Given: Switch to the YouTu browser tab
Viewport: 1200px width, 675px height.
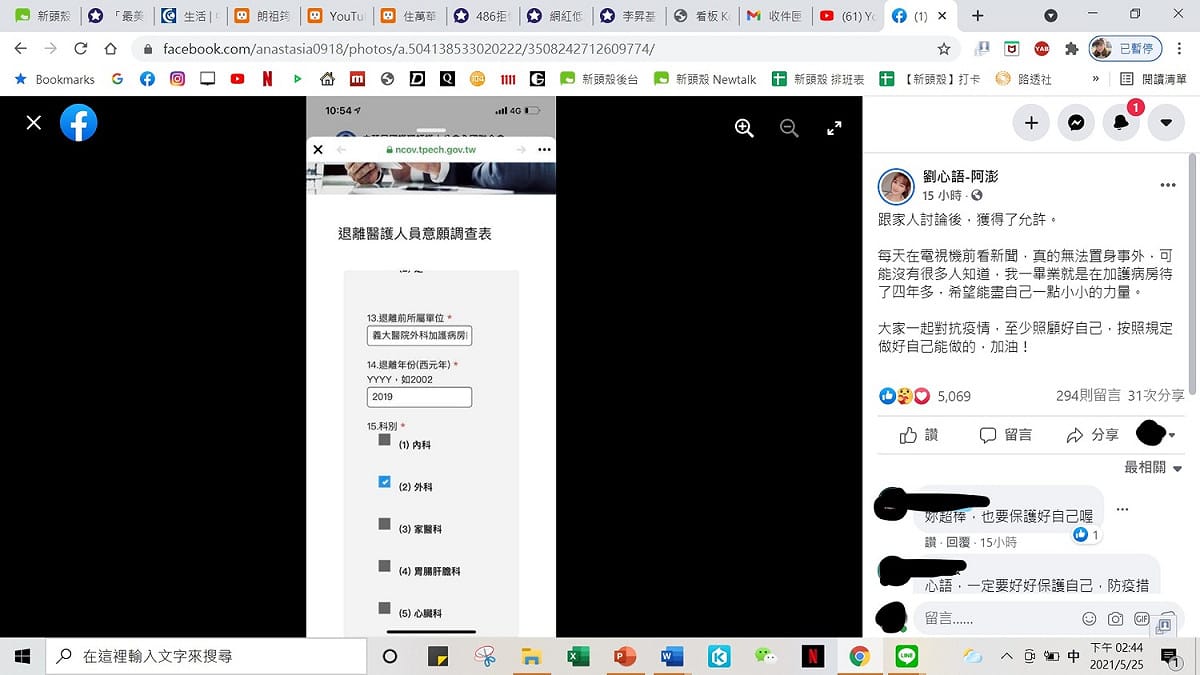Looking at the screenshot, I should [335, 16].
